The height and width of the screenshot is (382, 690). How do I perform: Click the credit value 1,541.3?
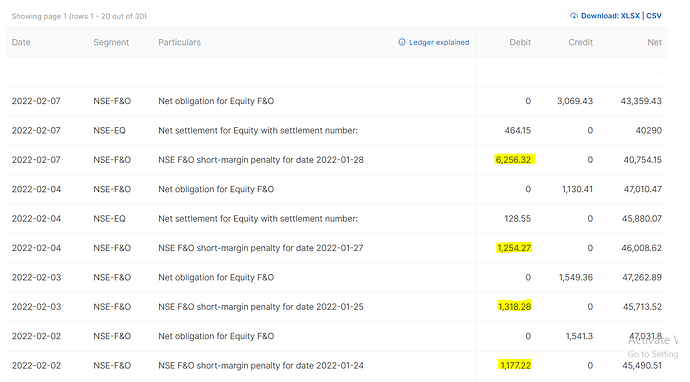click(579, 336)
